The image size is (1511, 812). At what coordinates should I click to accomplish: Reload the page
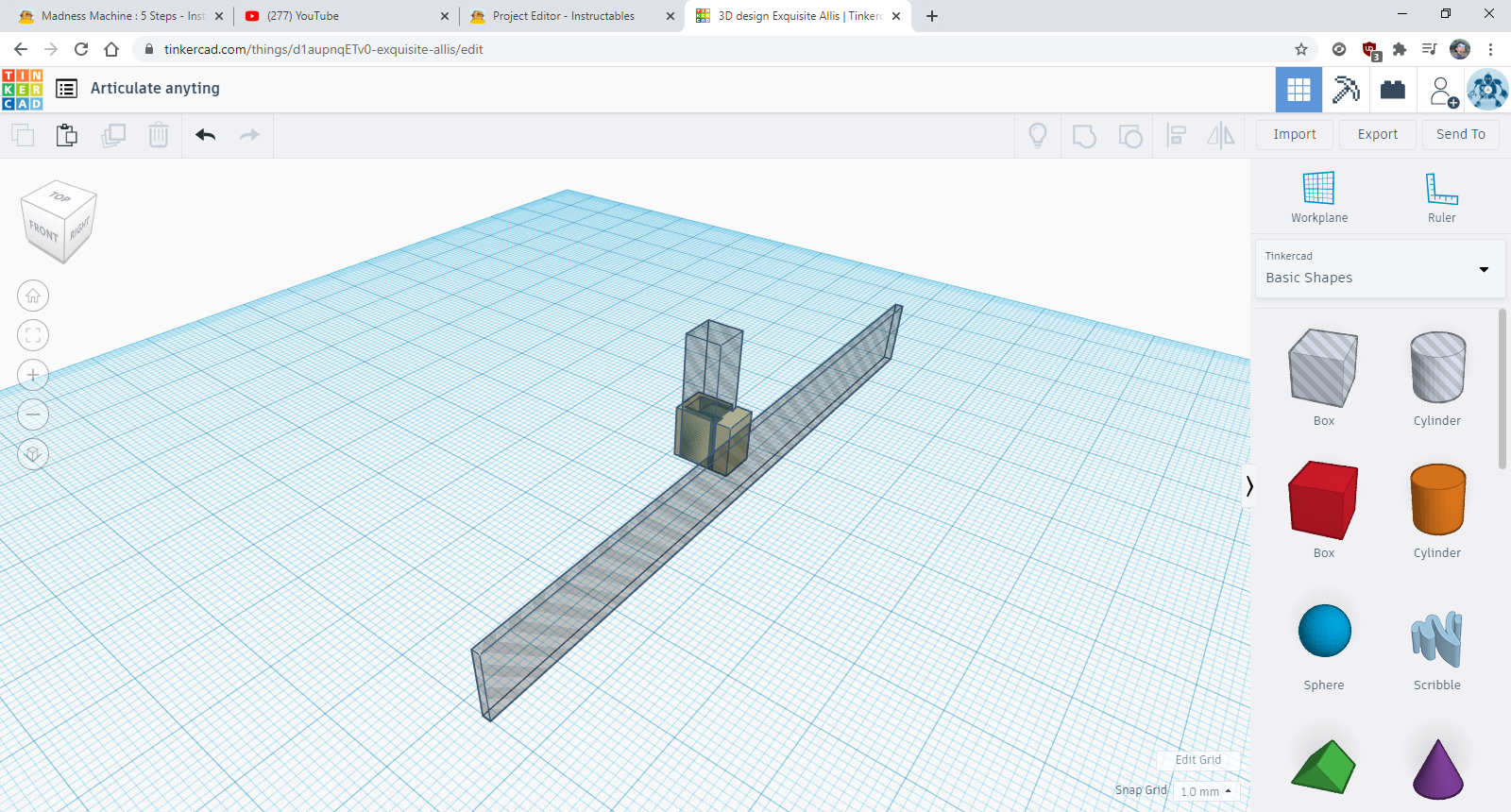click(x=81, y=49)
